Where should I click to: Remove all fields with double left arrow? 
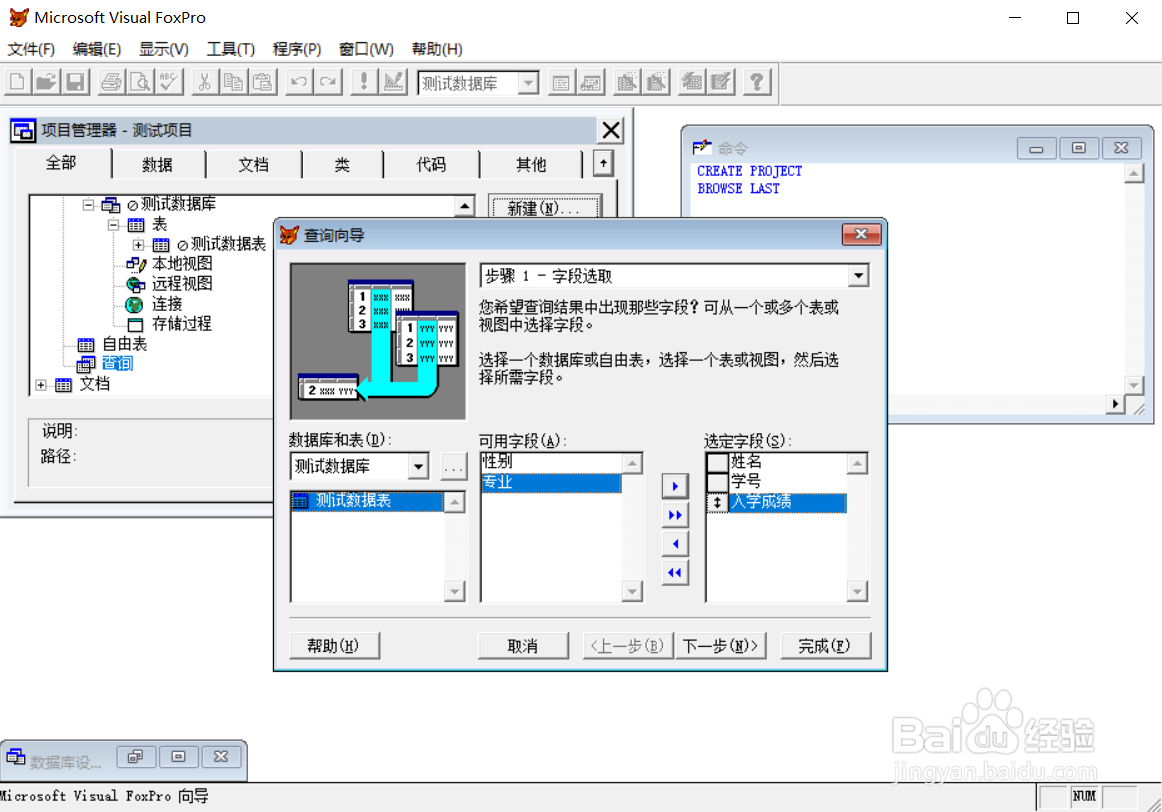tap(674, 573)
